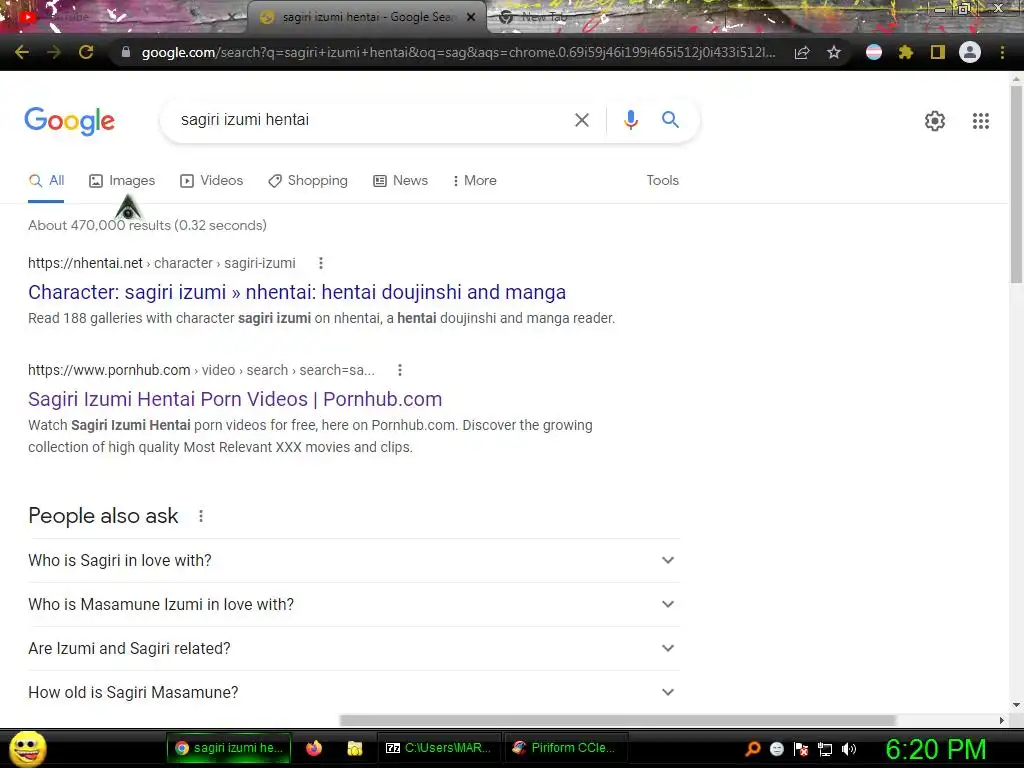The width and height of the screenshot is (1024, 768).
Task: Click the scroll down arrow
Action: click(x=1016, y=705)
